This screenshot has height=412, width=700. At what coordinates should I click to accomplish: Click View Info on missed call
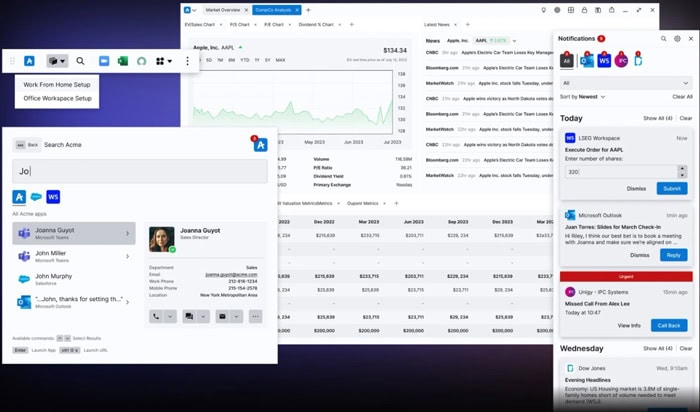629,325
